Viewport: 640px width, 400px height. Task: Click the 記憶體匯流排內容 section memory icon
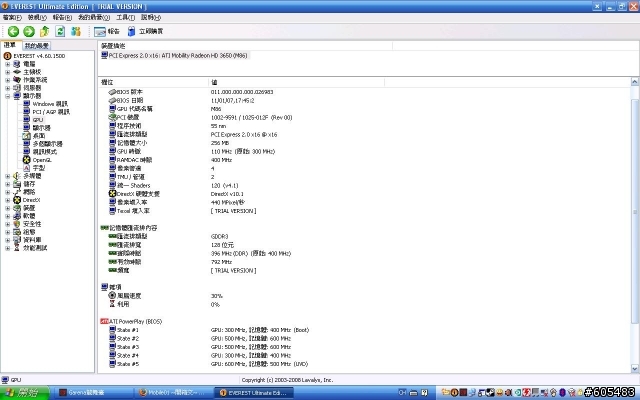point(104,228)
